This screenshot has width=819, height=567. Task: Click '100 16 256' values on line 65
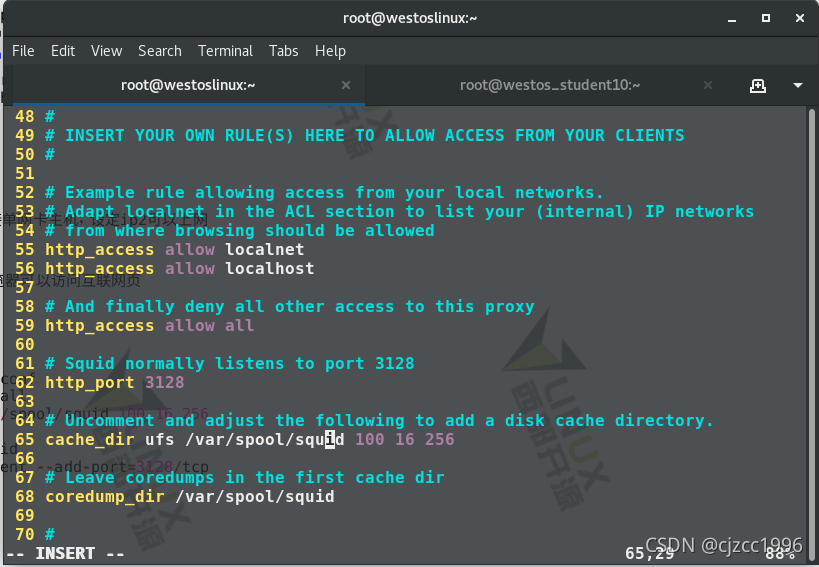coord(405,439)
